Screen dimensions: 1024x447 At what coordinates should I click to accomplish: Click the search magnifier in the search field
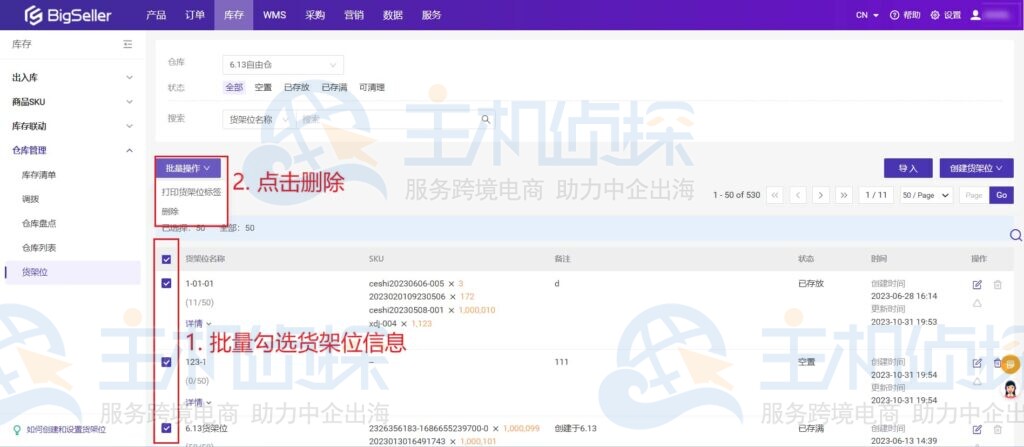485,119
